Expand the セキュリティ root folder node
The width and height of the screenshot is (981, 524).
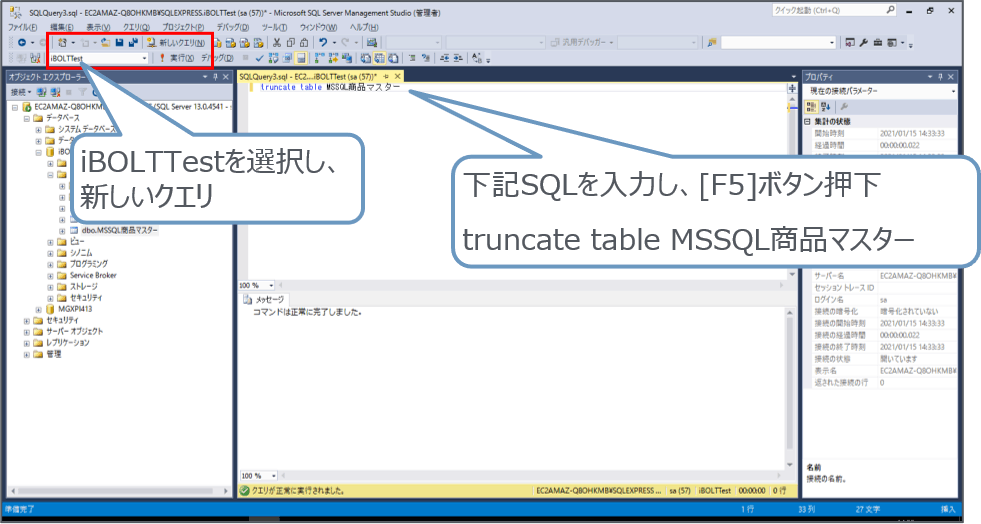click(x=26, y=320)
